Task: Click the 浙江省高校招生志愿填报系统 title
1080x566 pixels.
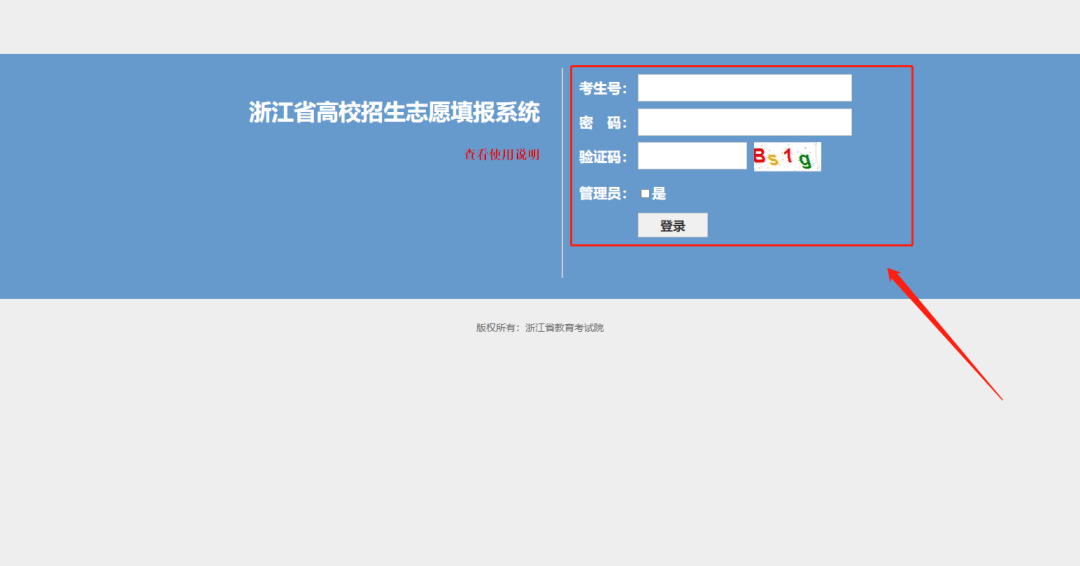Action: click(394, 112)
